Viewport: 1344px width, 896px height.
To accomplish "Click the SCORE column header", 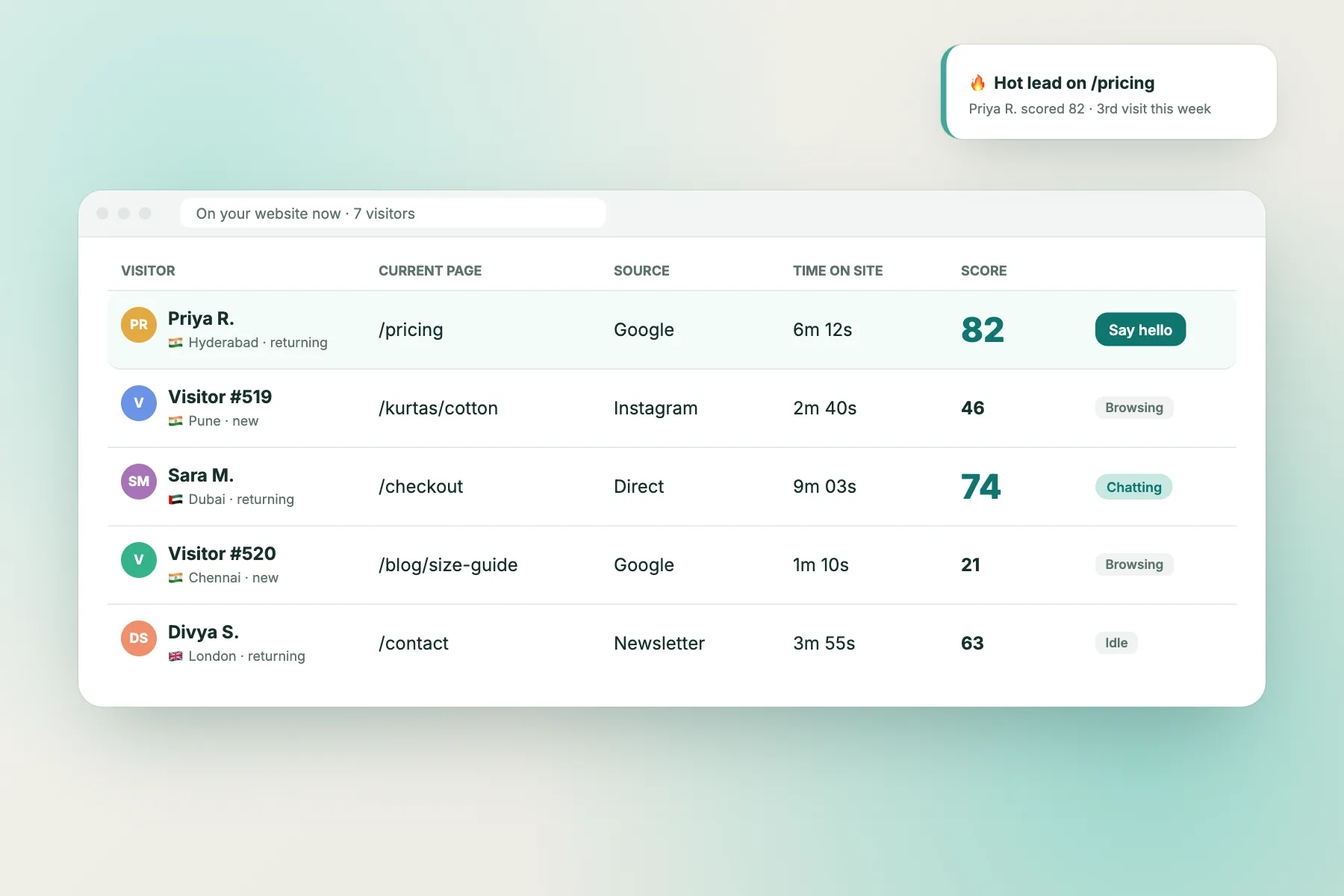I will pos(983,271).
